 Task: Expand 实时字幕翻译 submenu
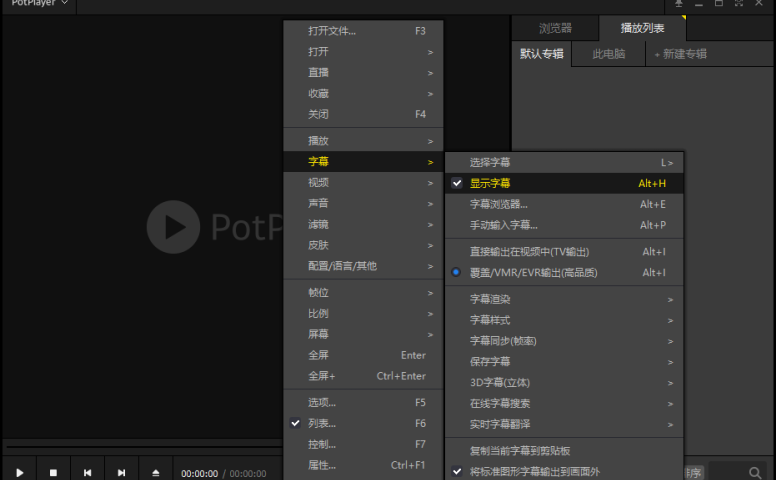coord(564,424)
